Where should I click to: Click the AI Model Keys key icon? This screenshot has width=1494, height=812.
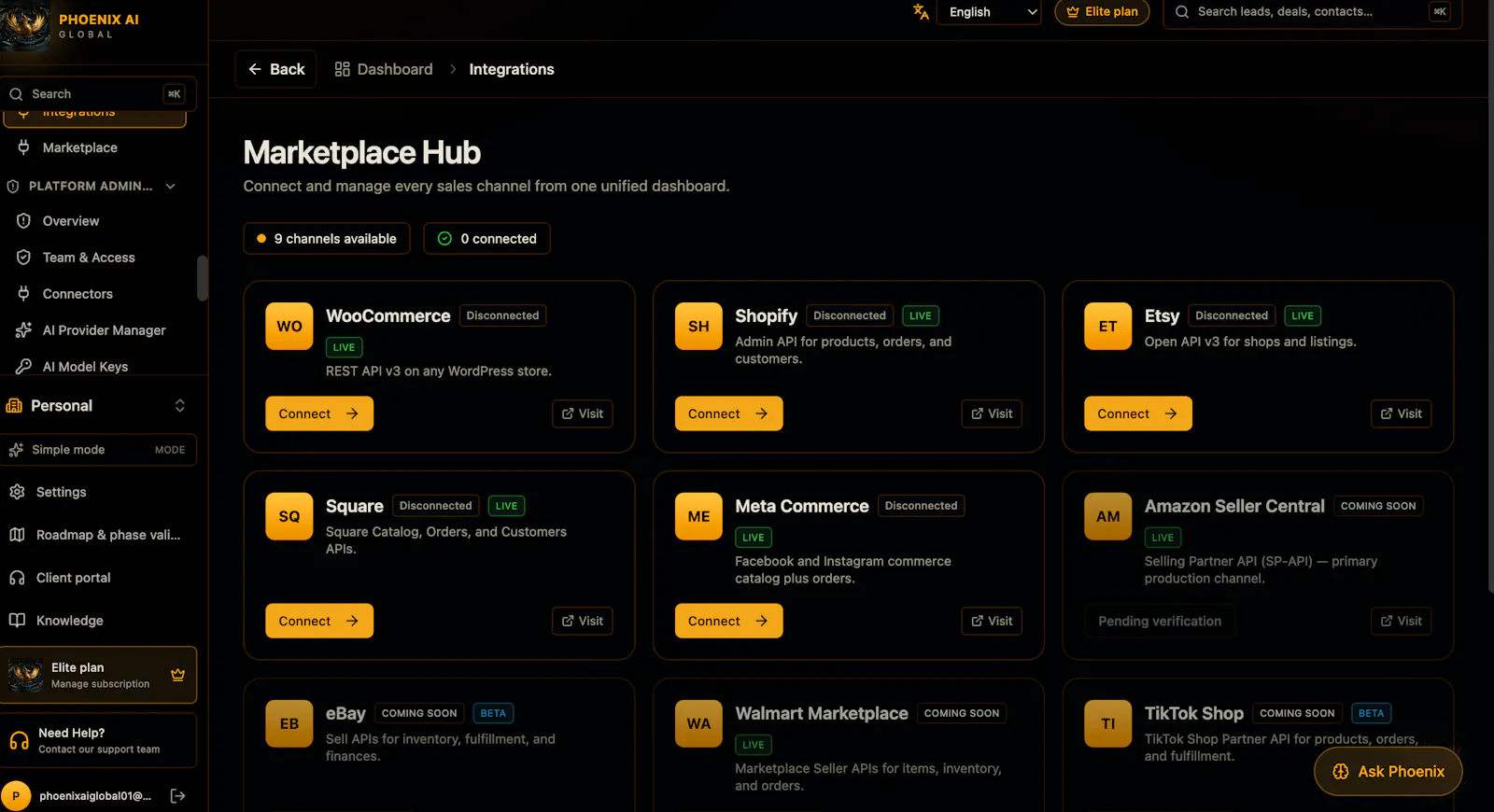23,367
